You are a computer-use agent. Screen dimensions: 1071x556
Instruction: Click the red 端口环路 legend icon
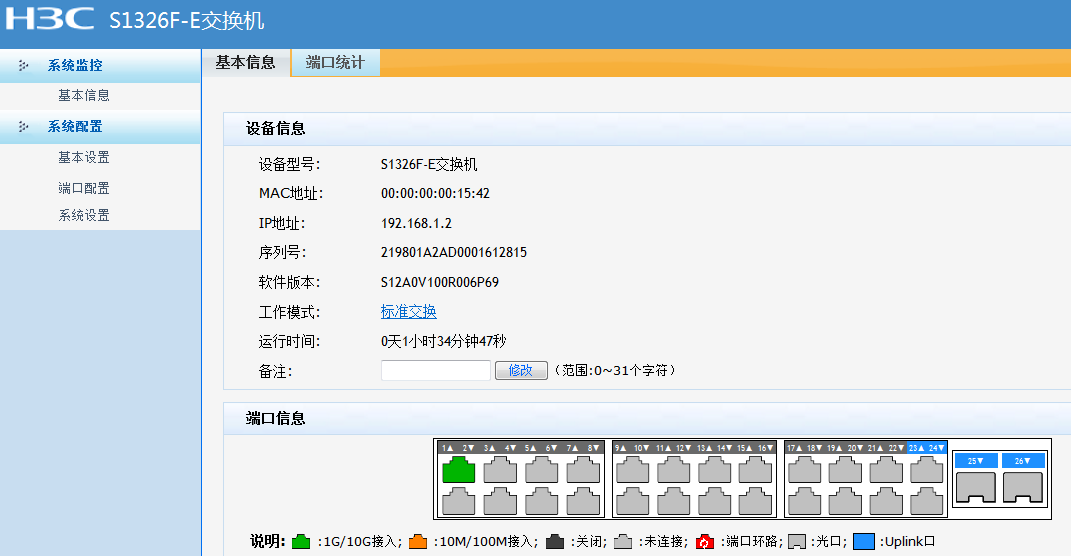point(705,542)
